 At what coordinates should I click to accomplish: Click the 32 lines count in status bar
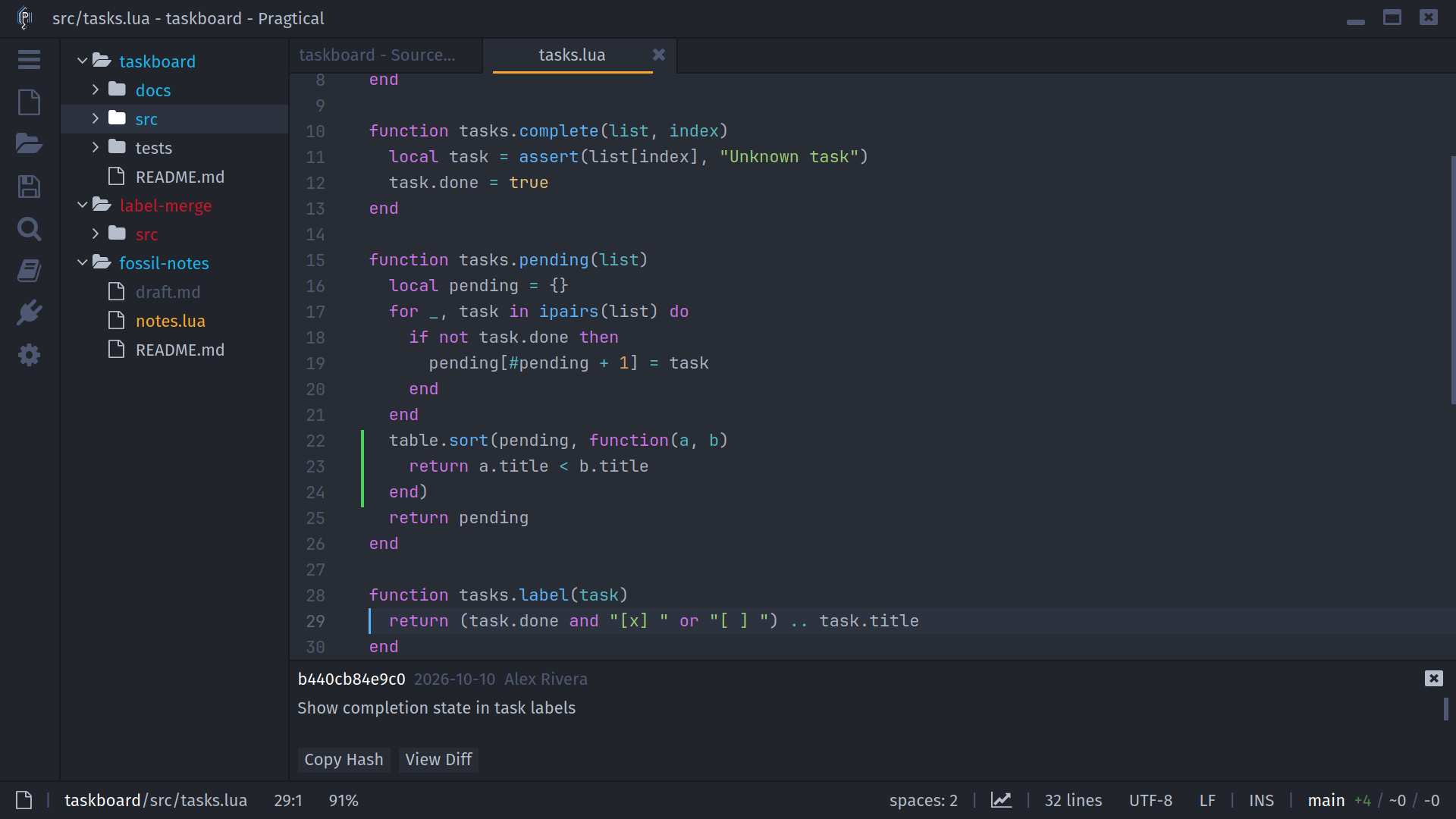[1073, 800]
